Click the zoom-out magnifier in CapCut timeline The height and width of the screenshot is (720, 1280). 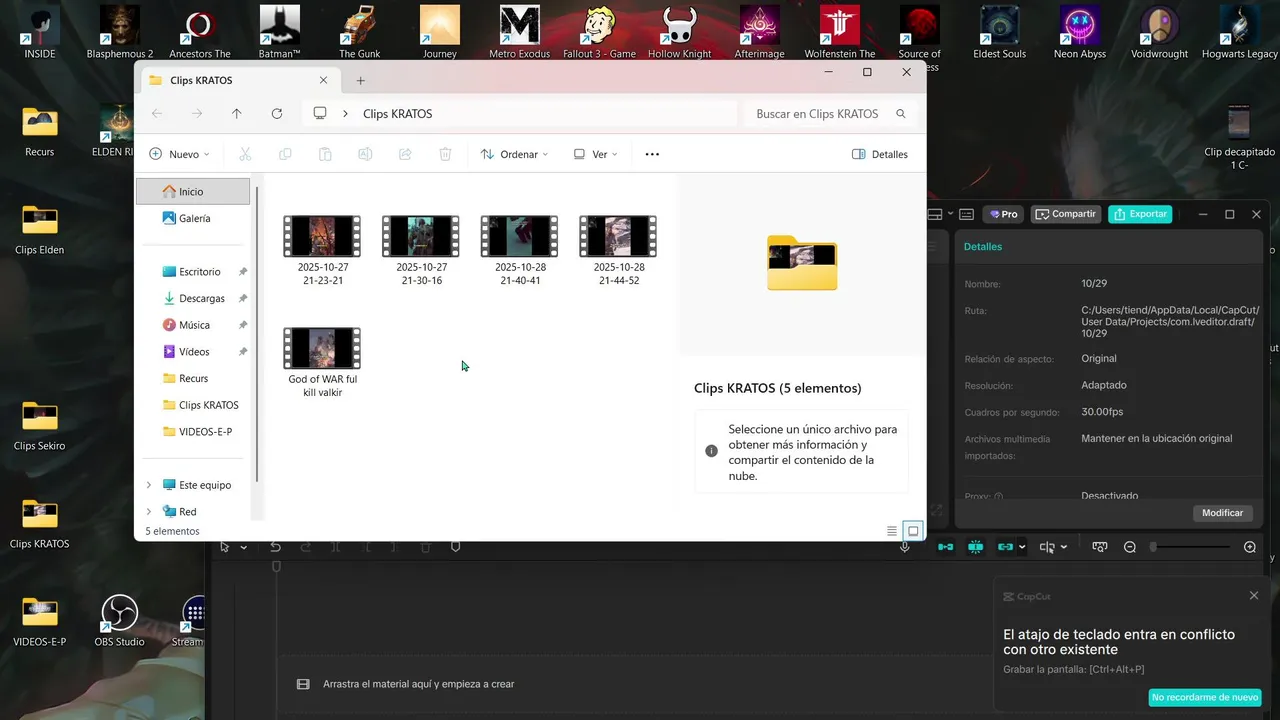point(1130,547)
